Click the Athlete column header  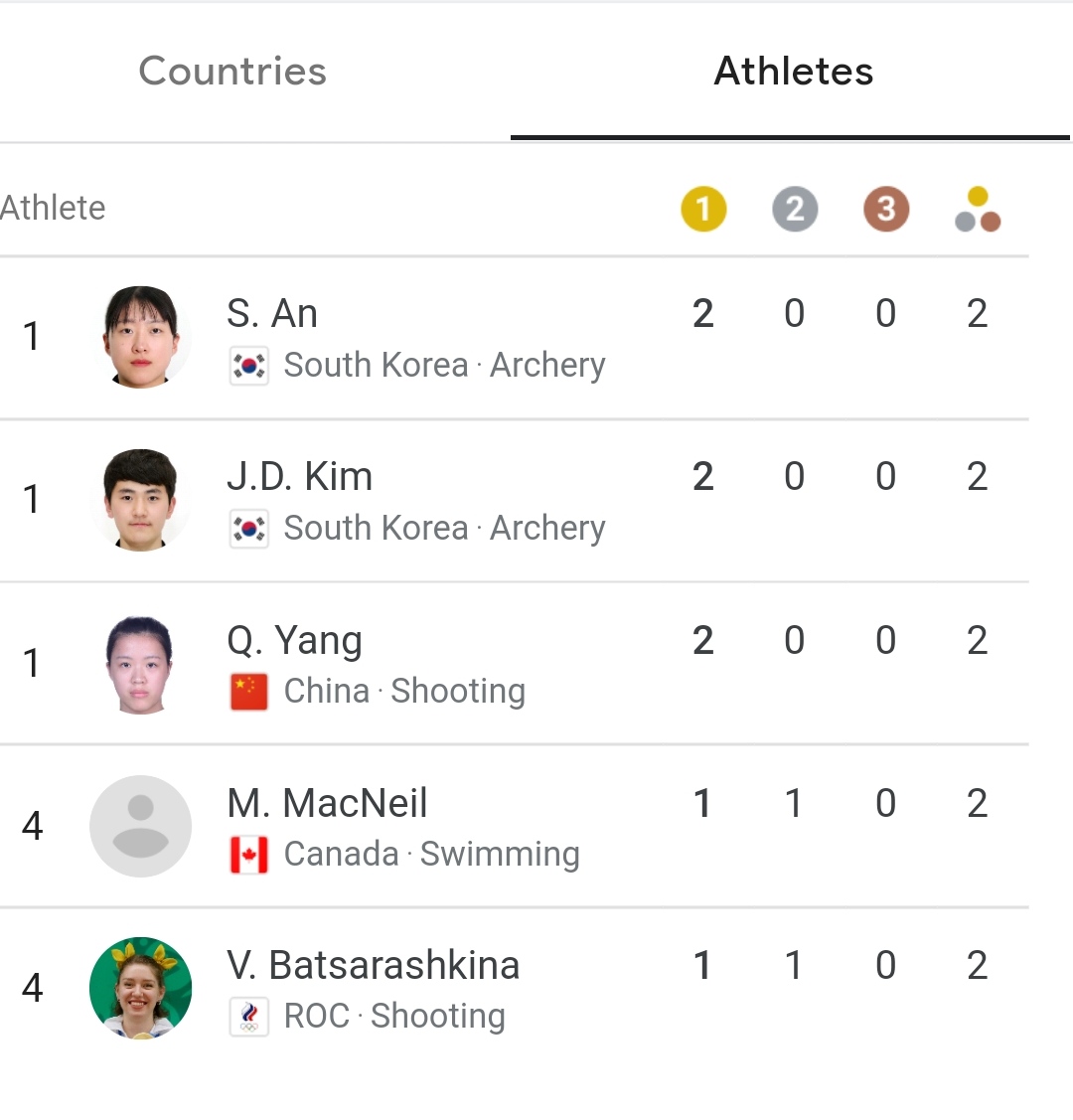[x=53, y=209]
